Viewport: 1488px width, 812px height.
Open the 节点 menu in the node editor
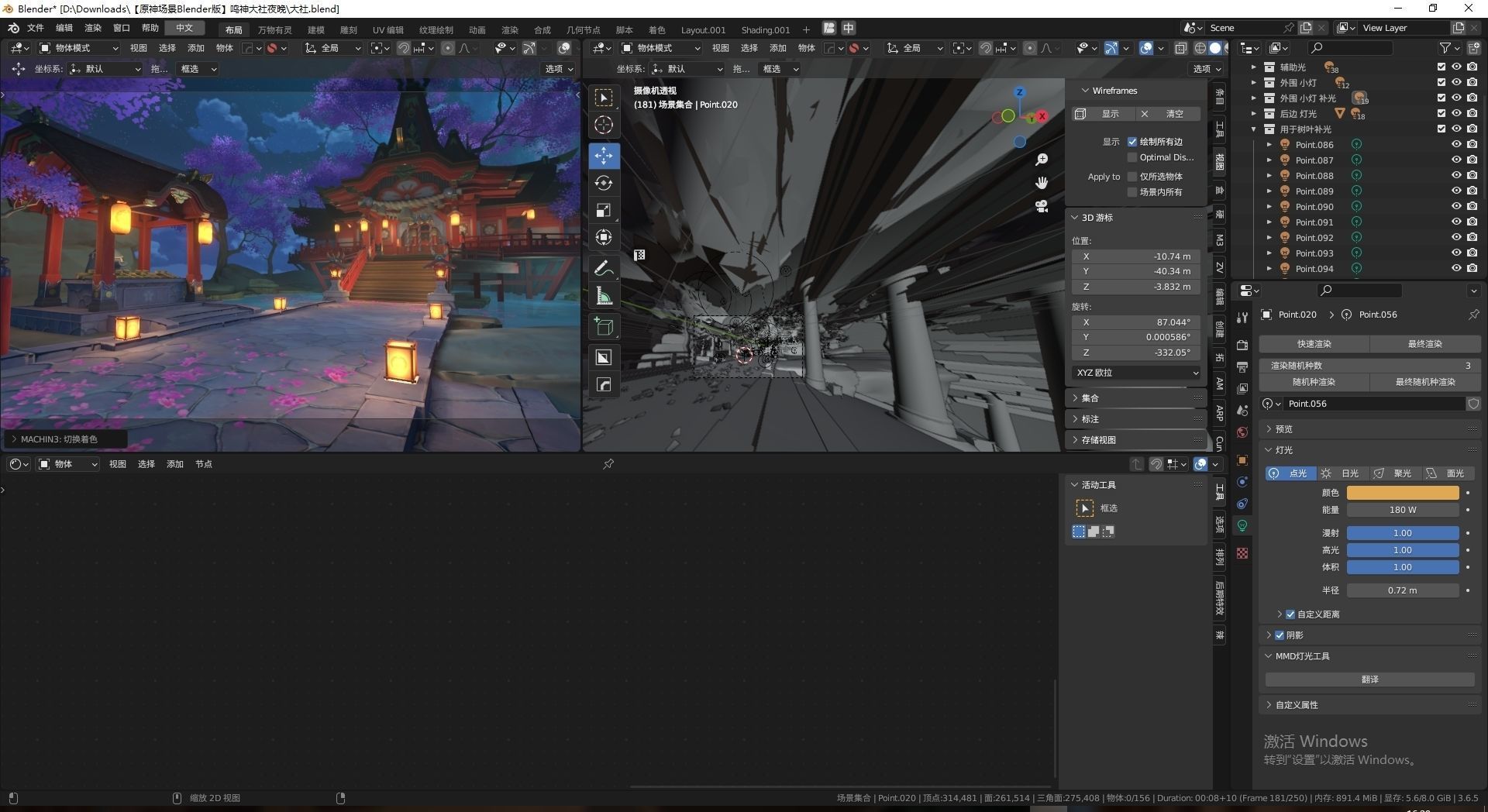(x=204, y=464)
